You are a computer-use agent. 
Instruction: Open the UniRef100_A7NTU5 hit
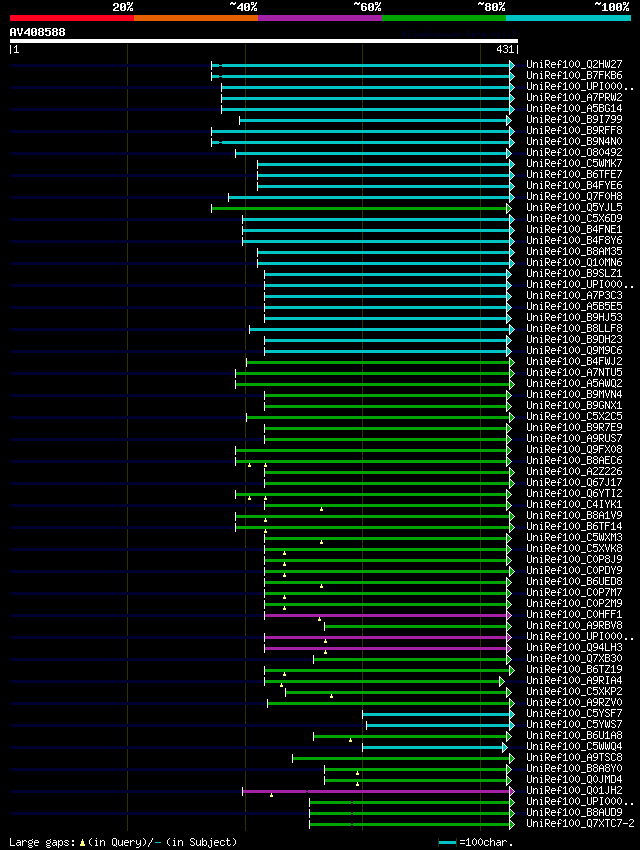pos(574,372)
